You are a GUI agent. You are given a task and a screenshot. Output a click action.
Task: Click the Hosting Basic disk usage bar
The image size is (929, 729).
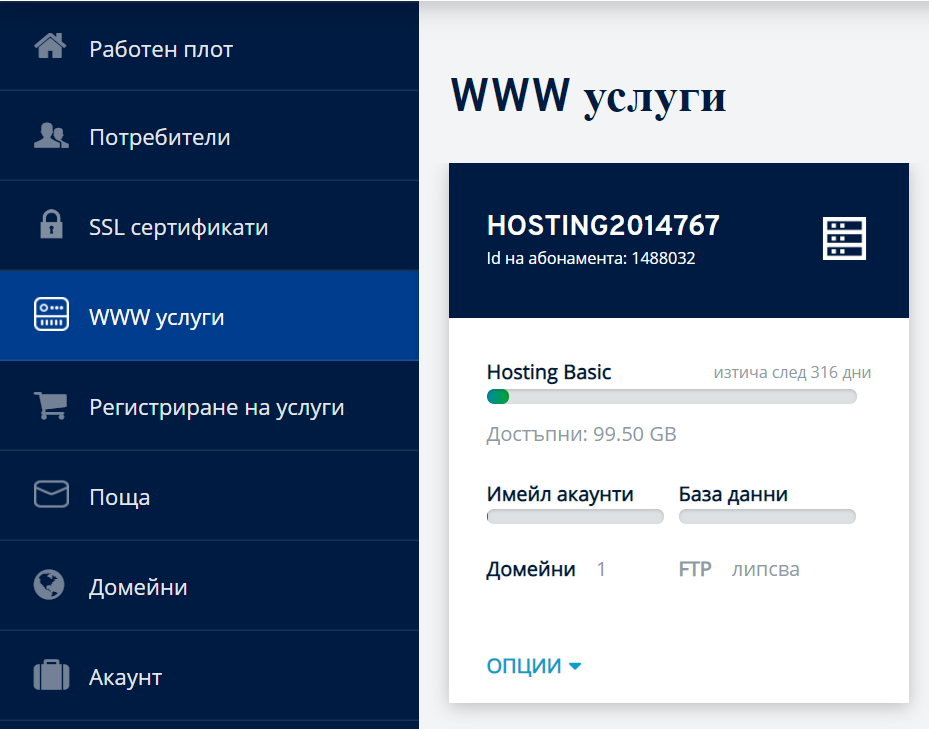[671, 397]
